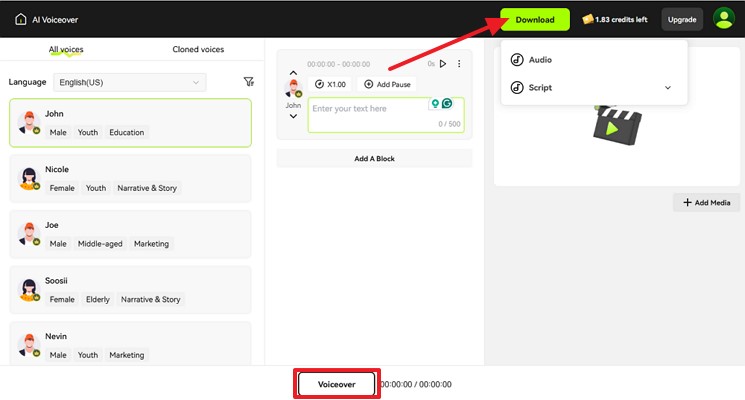Click Nicole's avatar in voice list
Viewport: 745px width, 400px height.
click(x=29, y=178)
